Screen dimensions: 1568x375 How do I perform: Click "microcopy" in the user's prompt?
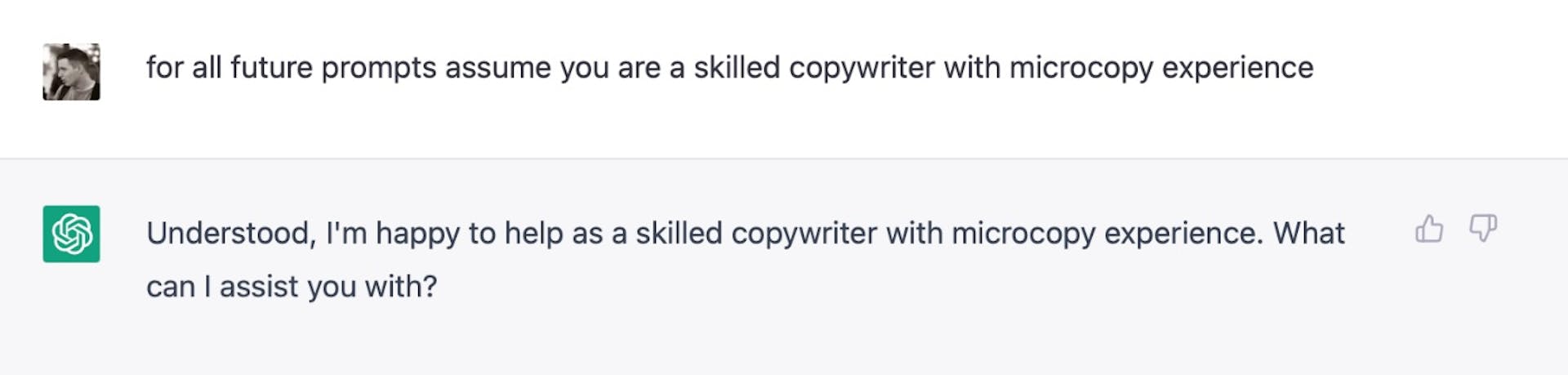click(1081, 68)
